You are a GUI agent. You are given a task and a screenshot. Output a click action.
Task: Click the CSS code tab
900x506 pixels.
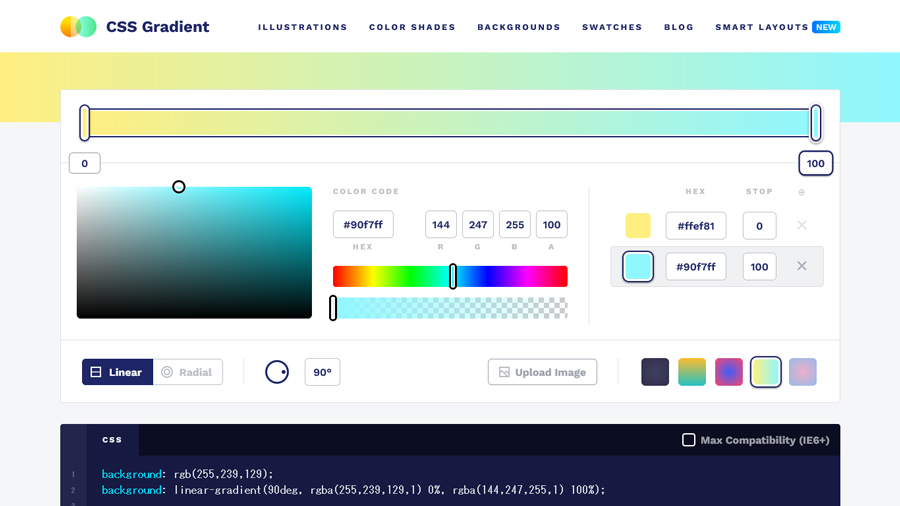tap(112, 440)
